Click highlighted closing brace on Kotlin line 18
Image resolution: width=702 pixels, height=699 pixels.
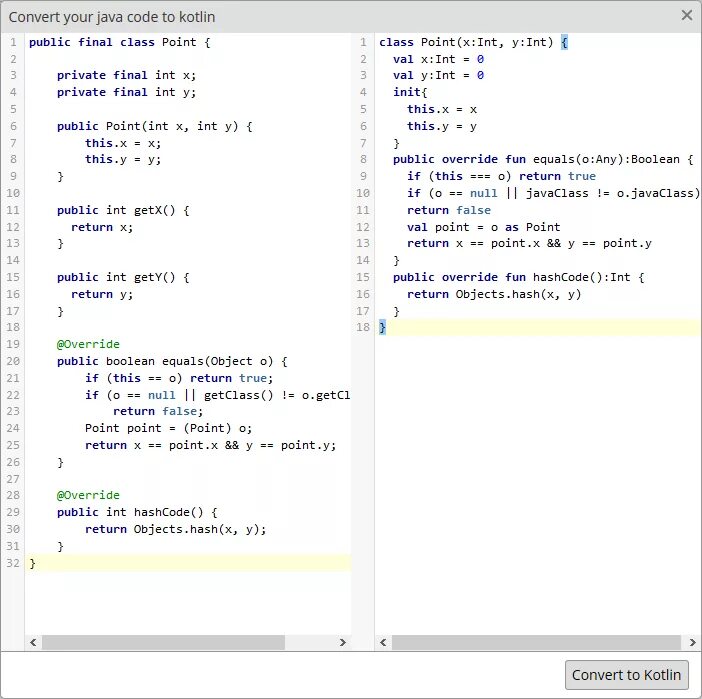coord(382,327)
